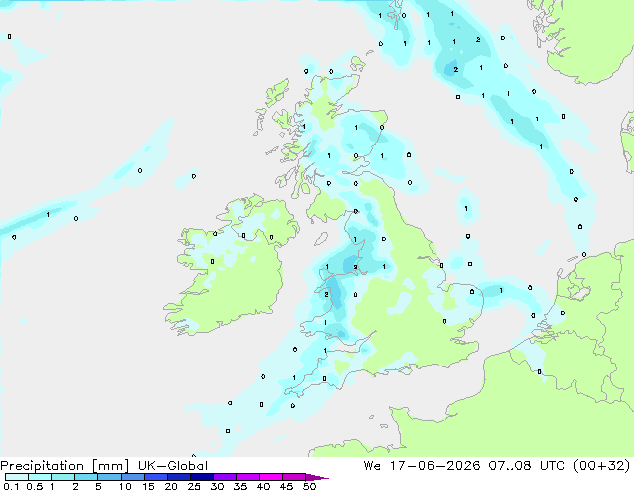Click the '0.5' legend scale number
The height and width of the screenshot is (490, 634).
[35, 486]
